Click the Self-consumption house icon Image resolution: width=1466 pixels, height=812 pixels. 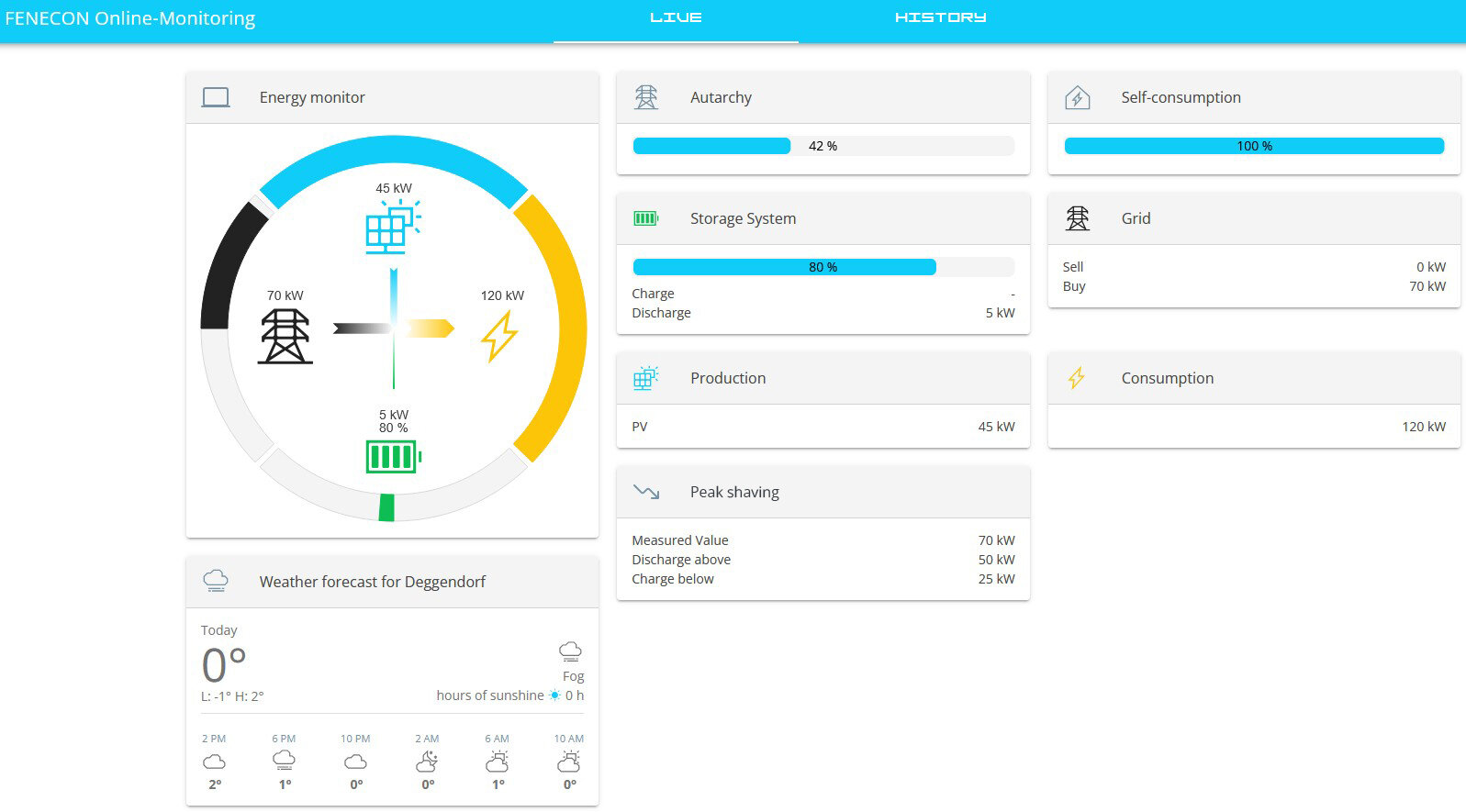pyautogui.click(x=1077, y=97)
